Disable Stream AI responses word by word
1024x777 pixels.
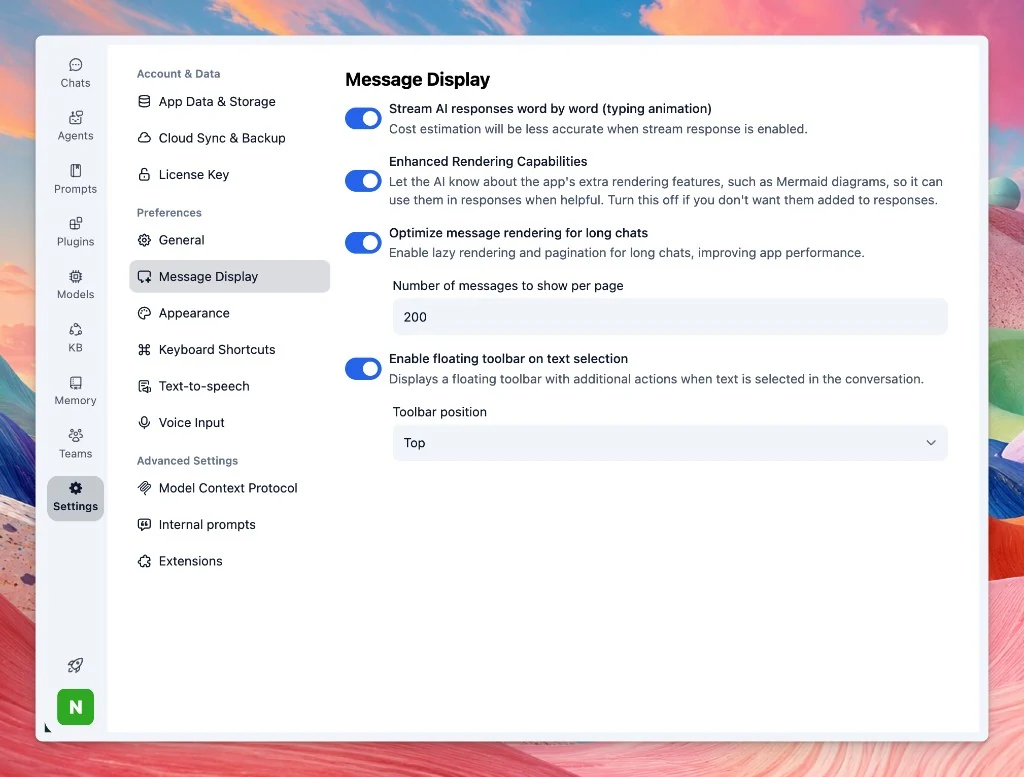(363, 118)
